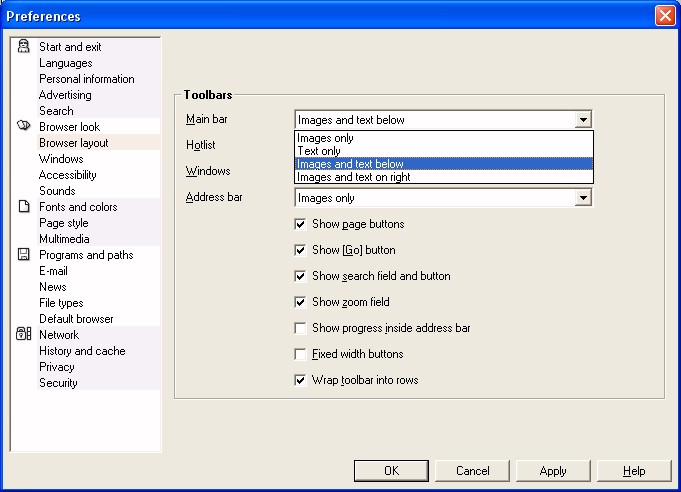Viewport: 681px width, 492px height.
Task: Enable Show progress inside address bar
Action: (300, 328)
